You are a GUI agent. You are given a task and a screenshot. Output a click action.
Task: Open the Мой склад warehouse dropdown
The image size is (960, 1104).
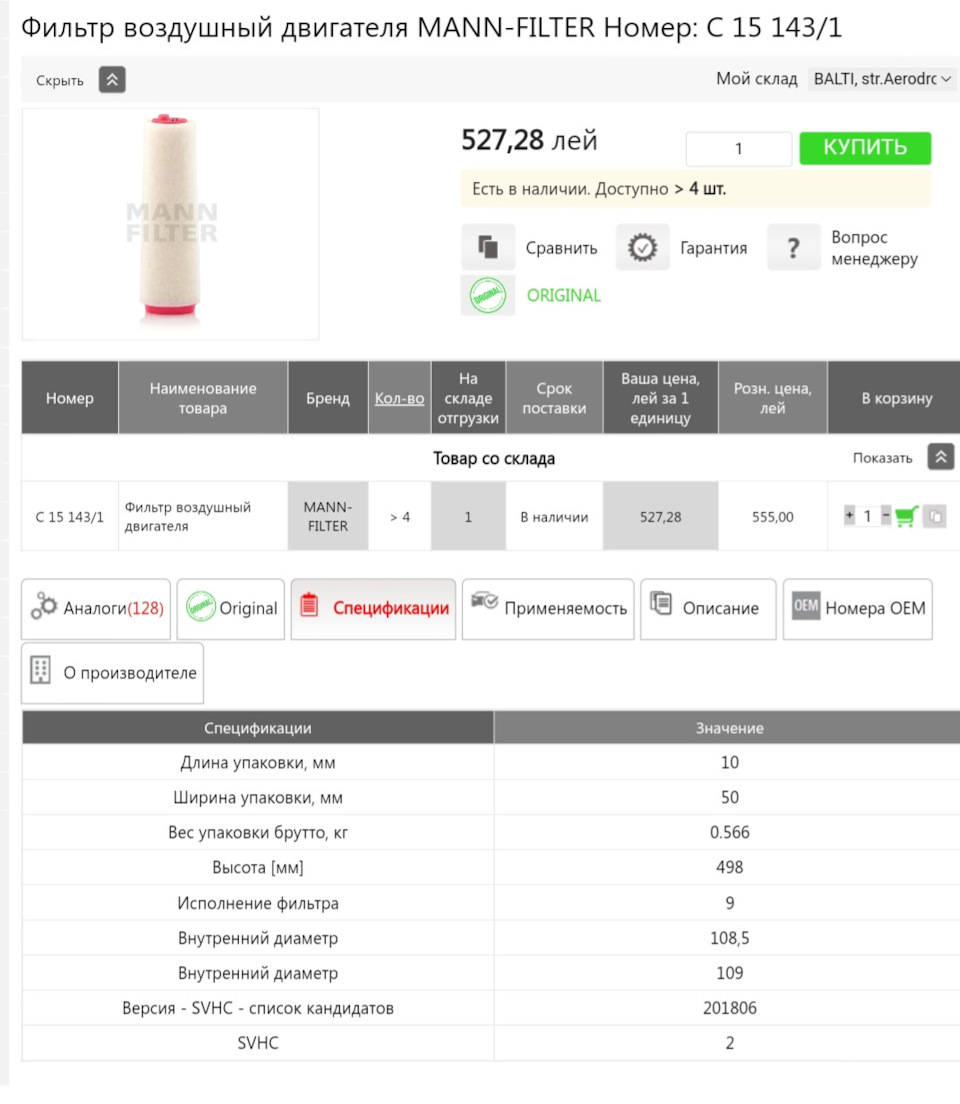[x=882, y=79]
